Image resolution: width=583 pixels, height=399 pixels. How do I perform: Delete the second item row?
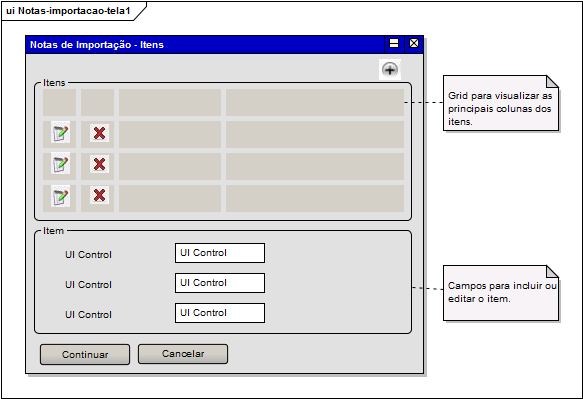tap(99, 164)
